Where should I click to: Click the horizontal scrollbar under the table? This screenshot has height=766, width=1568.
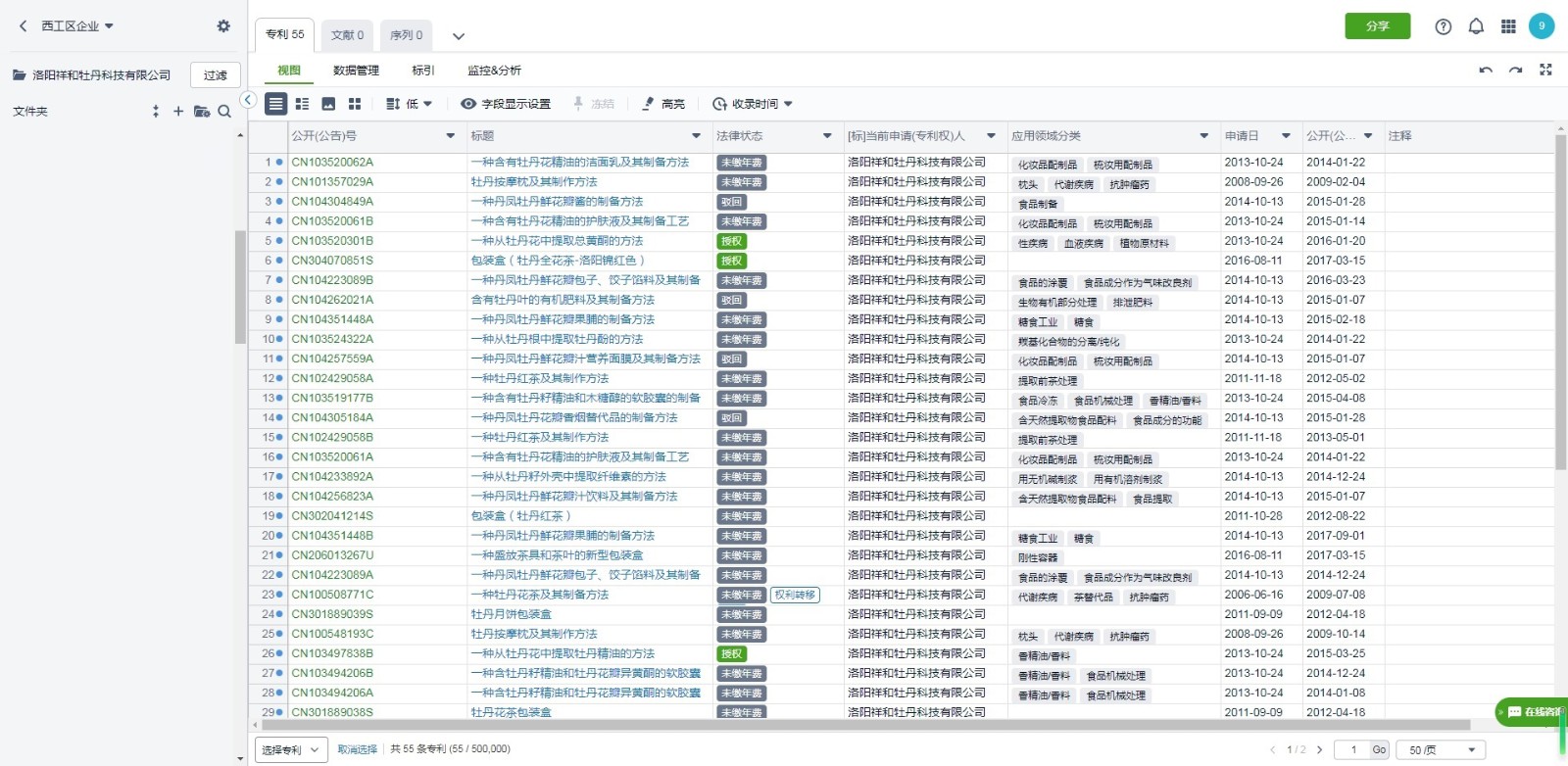[865, 725]
